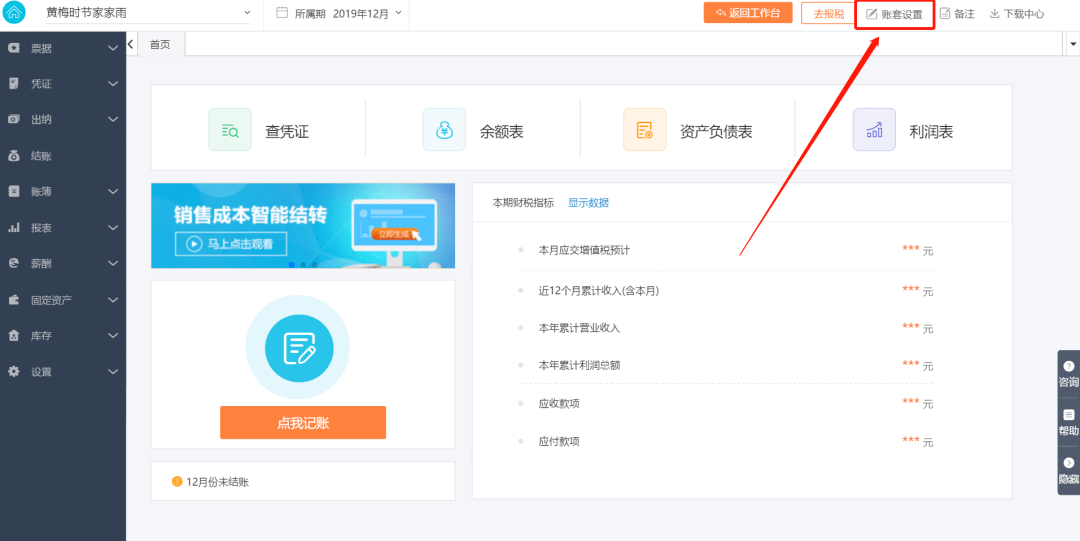Click the home logo icon at top-left
Viewport: 1080px width, 541px height.
pyautogui.click(x=14, y=12)
